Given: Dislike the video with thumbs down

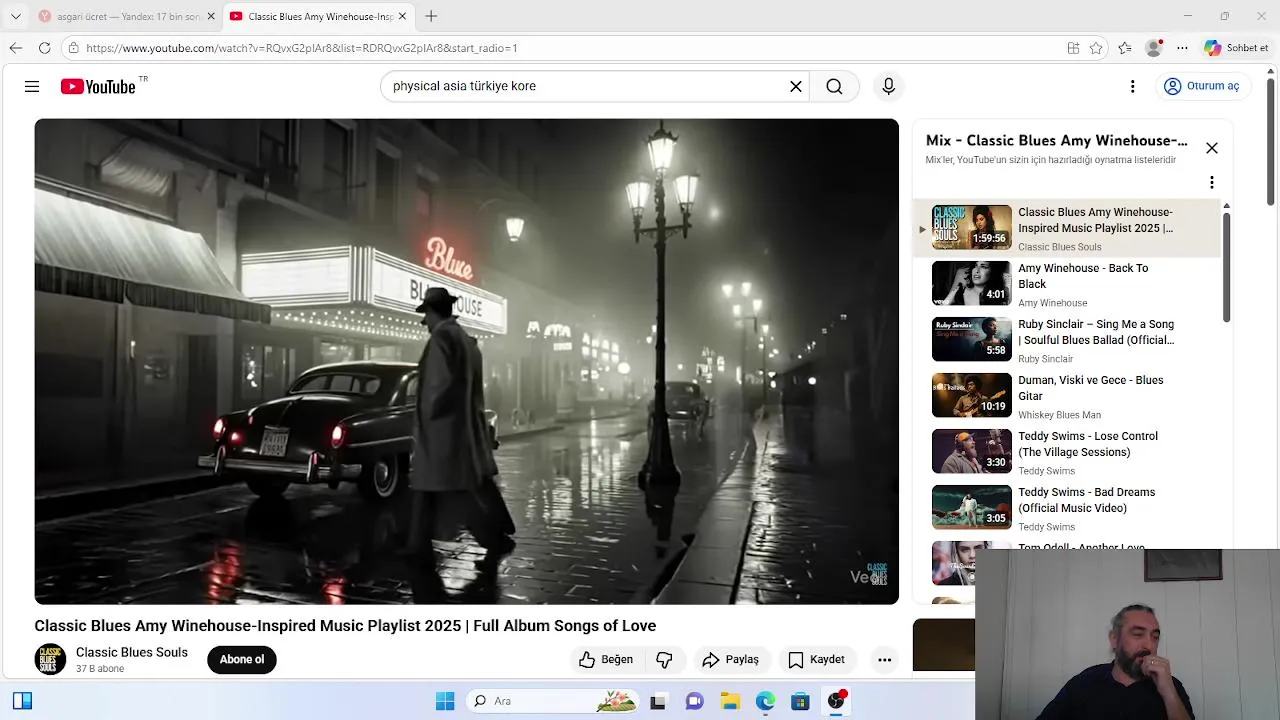Looking at the screenshot, I should (x=664, y=660).
